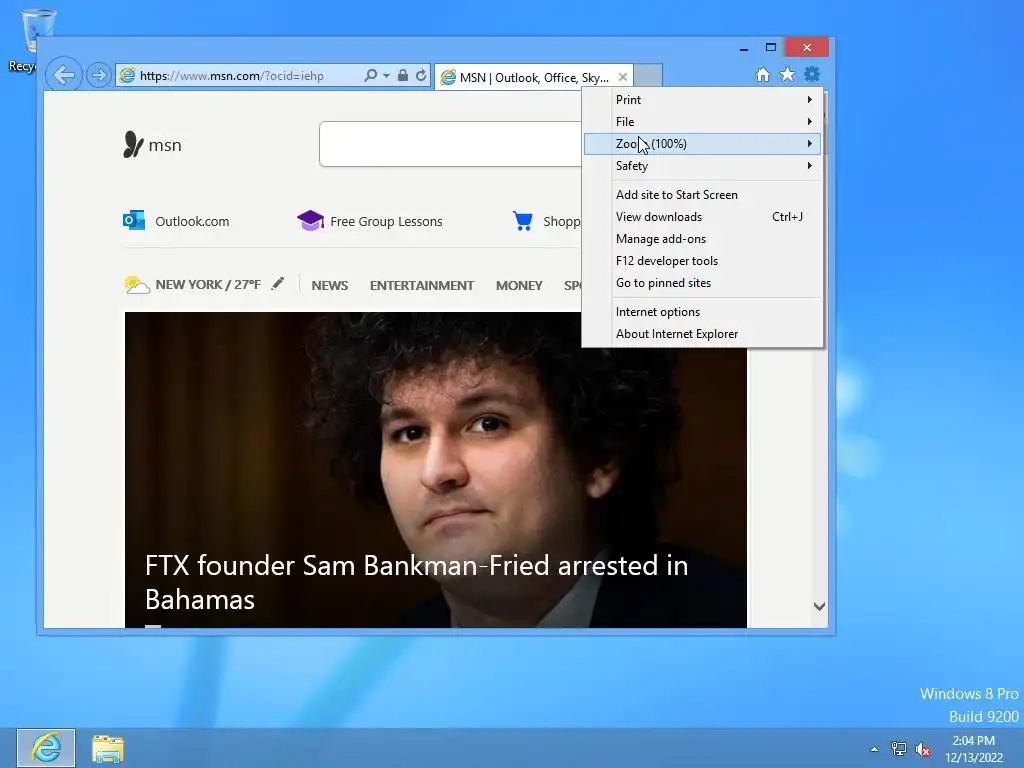Choose Add site to Start Screen
Screen dimensions: 1024x768
pyautogui.click(x=702, y=195)
